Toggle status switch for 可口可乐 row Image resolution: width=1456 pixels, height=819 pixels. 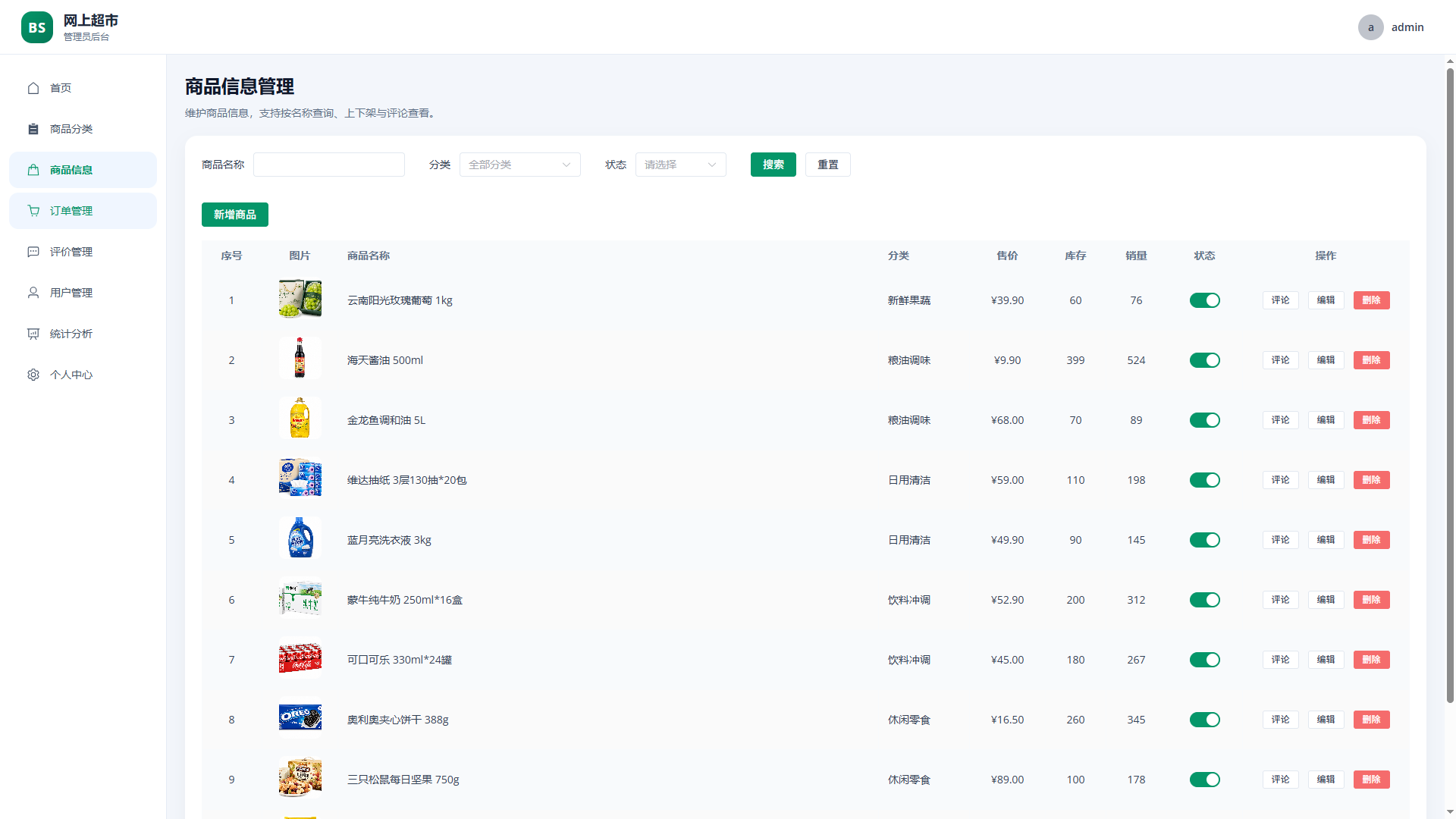[x=1205, y=660]
